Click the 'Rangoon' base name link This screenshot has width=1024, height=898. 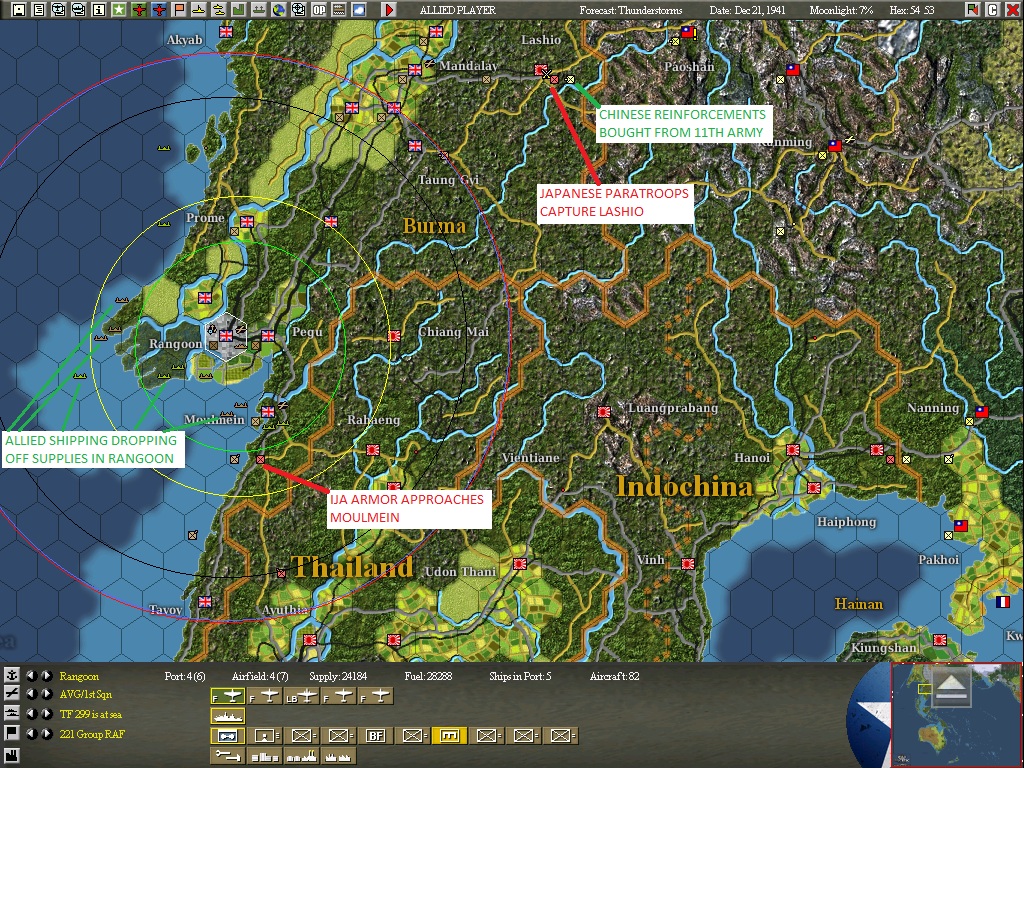(79, 676)
